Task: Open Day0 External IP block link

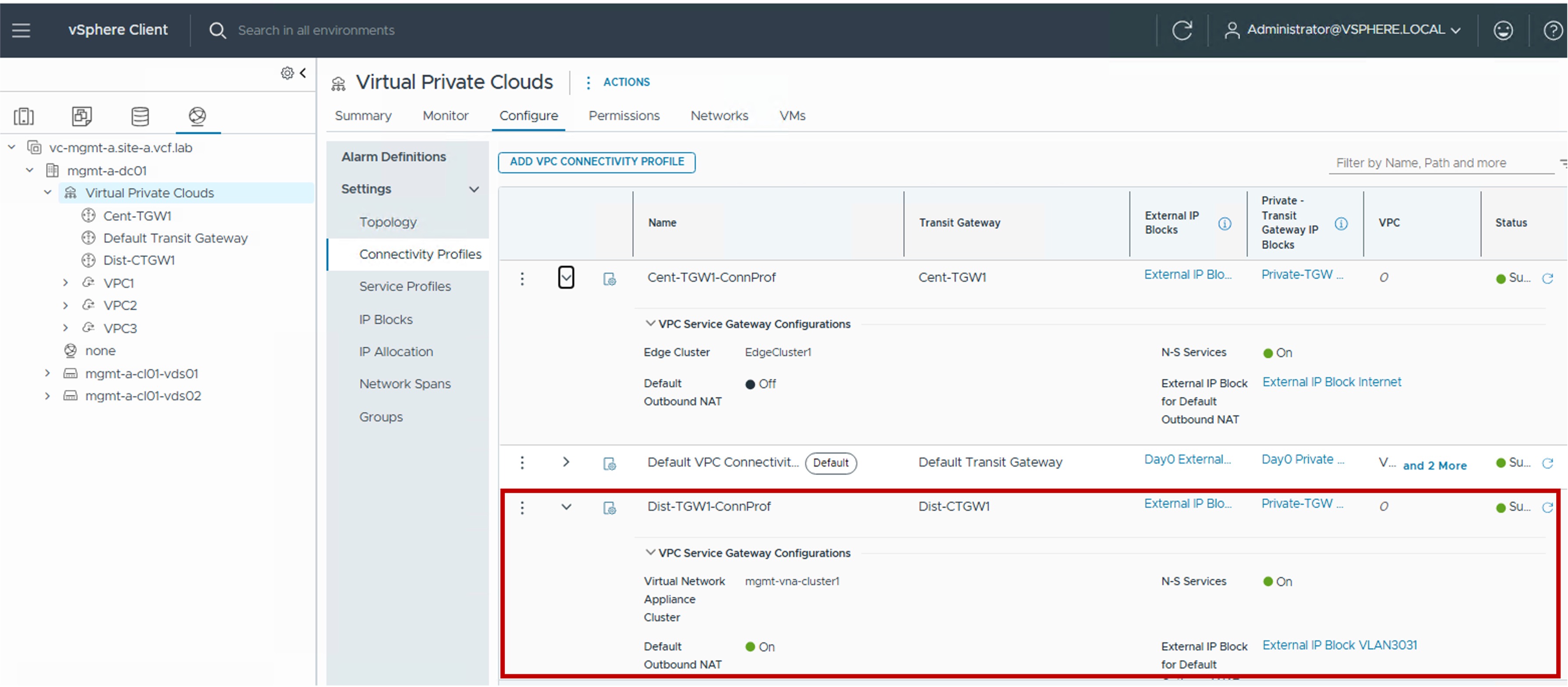Action: point(1188,459)
